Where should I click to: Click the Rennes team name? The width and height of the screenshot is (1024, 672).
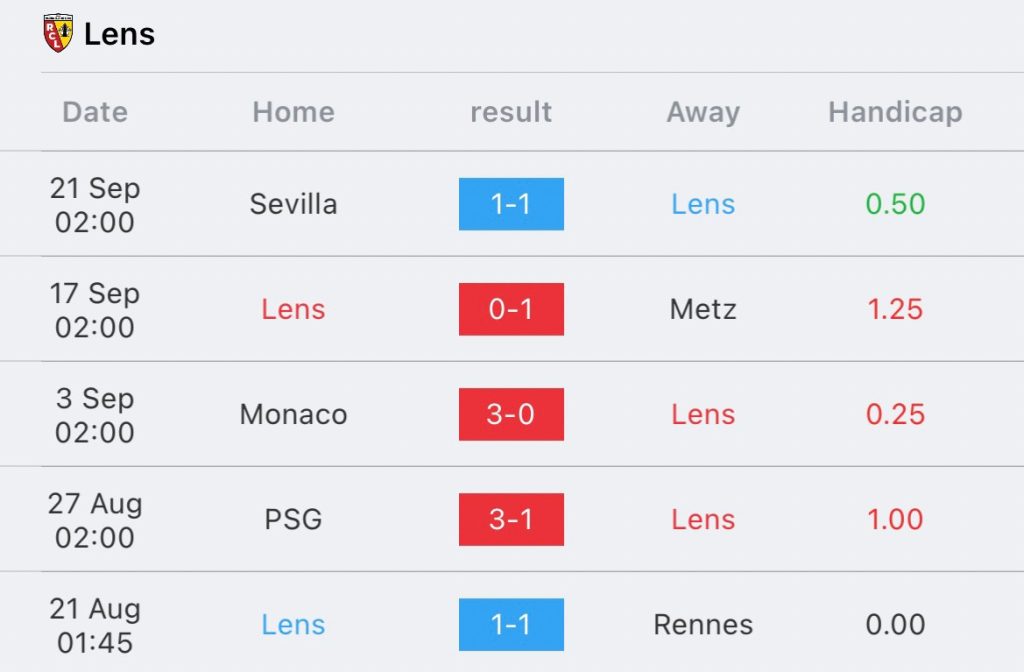click(703, 624)
